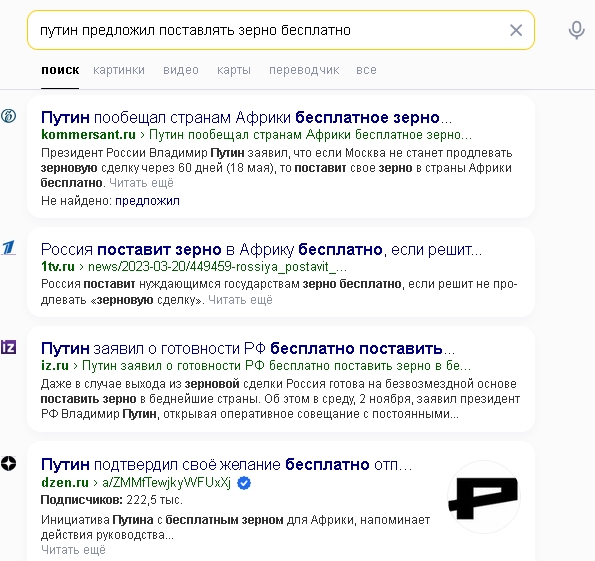This screenshot has width=595, height=561.
Task: Click 'Читать ещё' in Kommersant snippet
Action: click(x=141, y=183)
